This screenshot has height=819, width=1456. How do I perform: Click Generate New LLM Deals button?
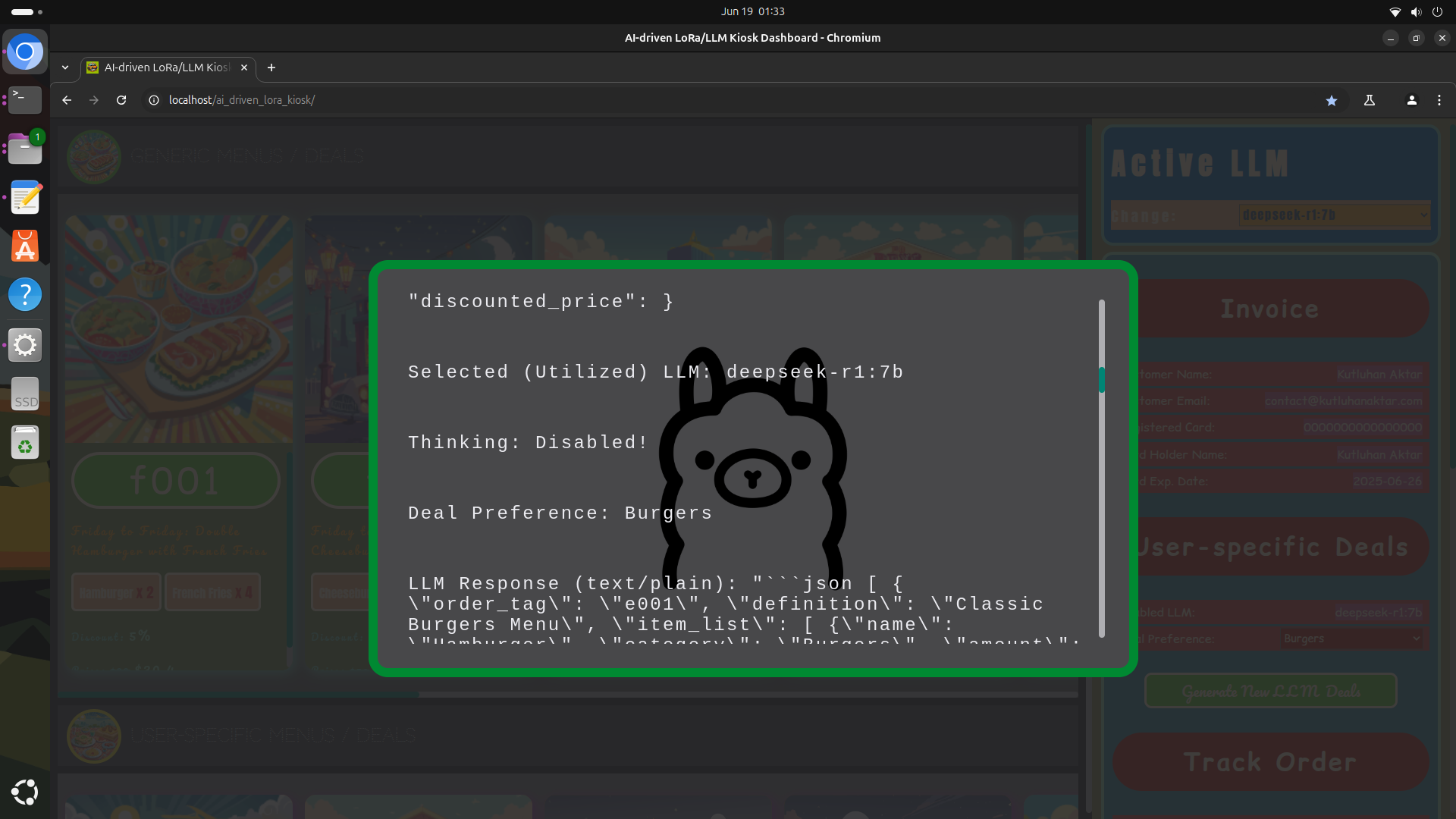tap(1270, 691)
